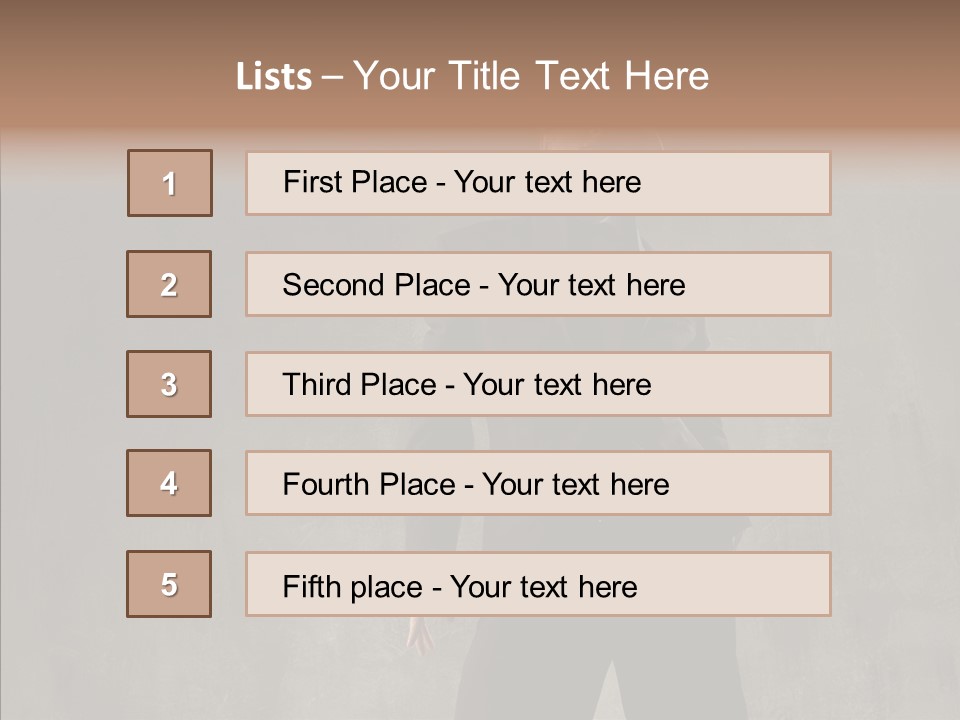Click the bold word 'Lists' in the title

tap(274, 77)
